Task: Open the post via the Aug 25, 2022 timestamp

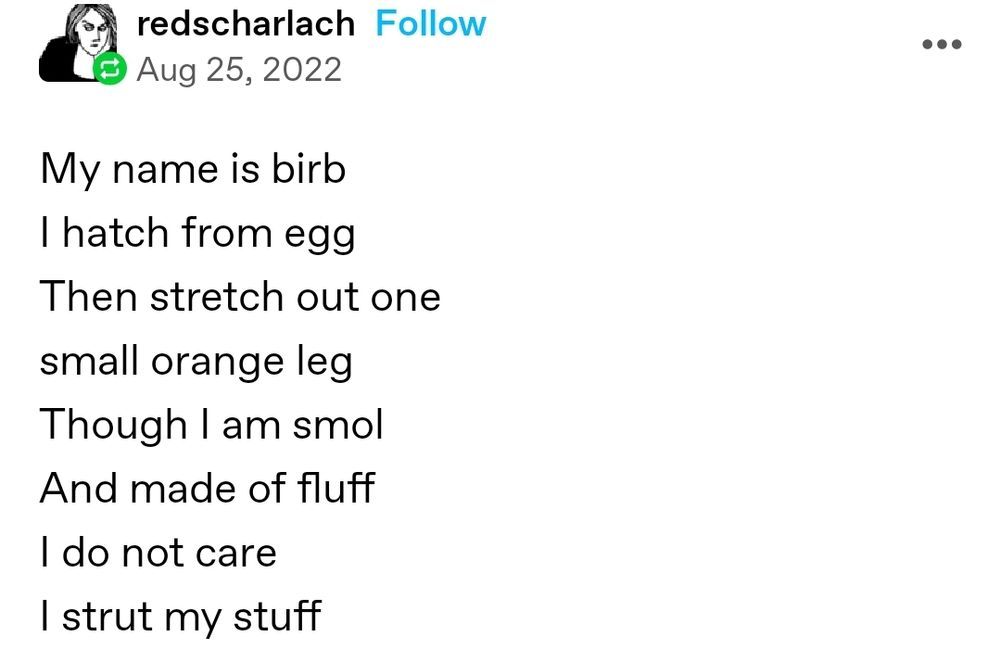Action: [x=240, y=69]
